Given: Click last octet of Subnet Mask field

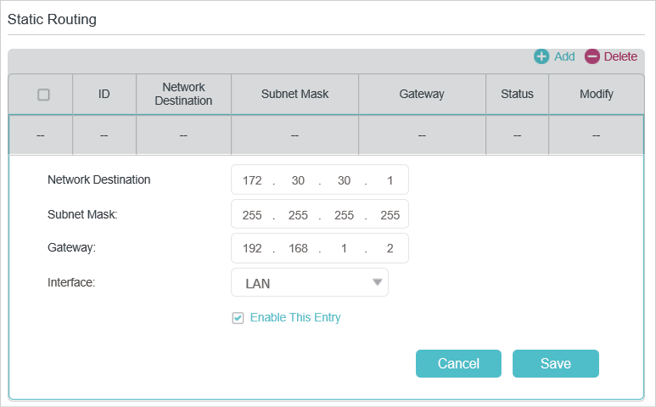Looking at the screenshot, I should tap(390, 215).
